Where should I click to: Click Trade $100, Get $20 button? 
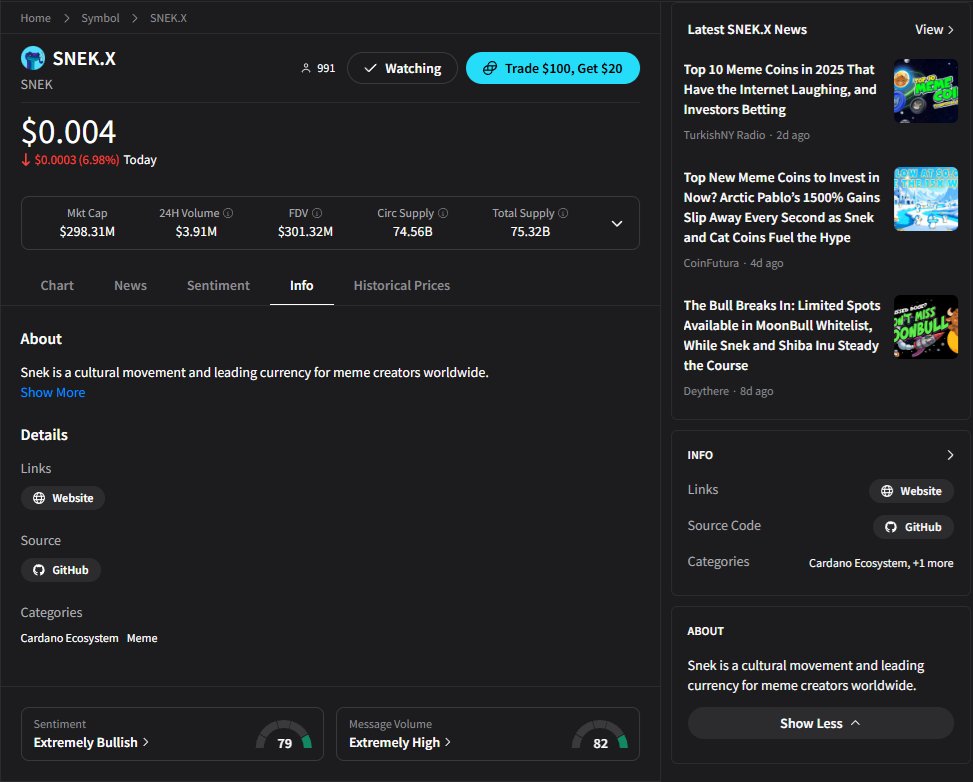tap(553, 68)
